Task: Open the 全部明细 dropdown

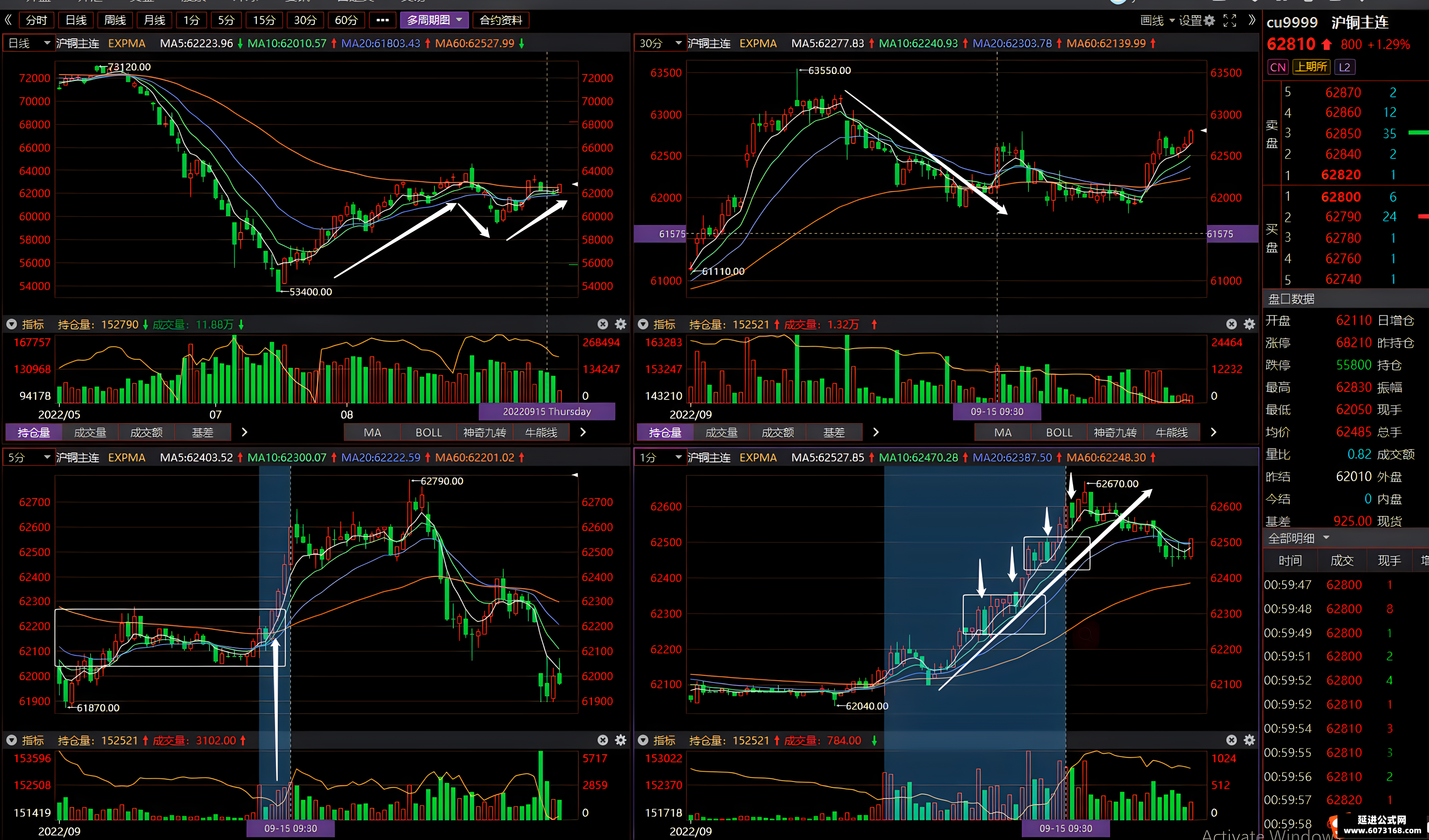Action: pyautogui.click(x=1299, y=538)
